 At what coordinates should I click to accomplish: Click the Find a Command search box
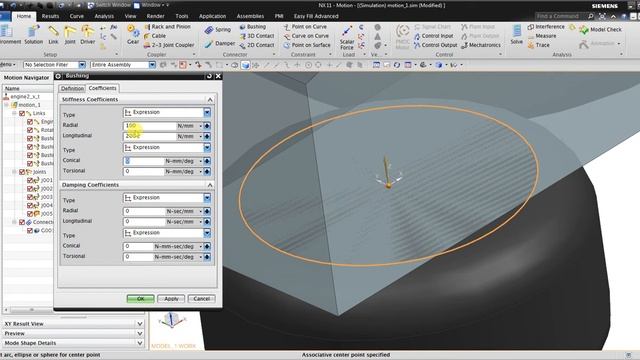[x=561, y=16]
